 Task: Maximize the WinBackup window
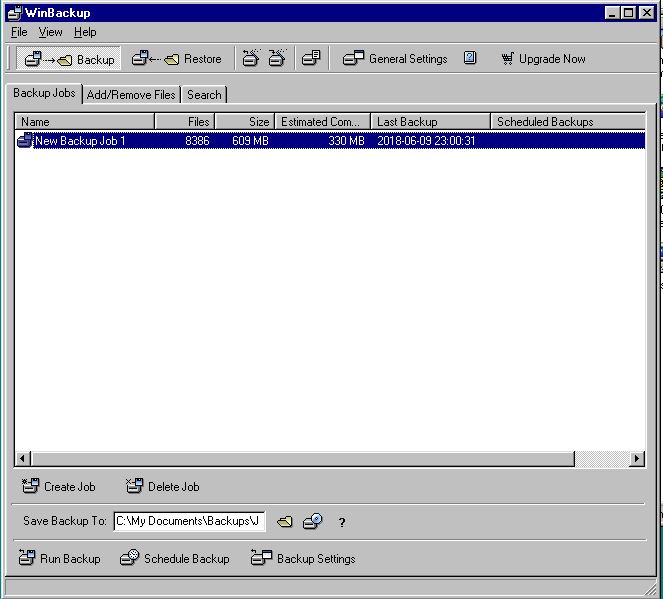tap(629, 13)
